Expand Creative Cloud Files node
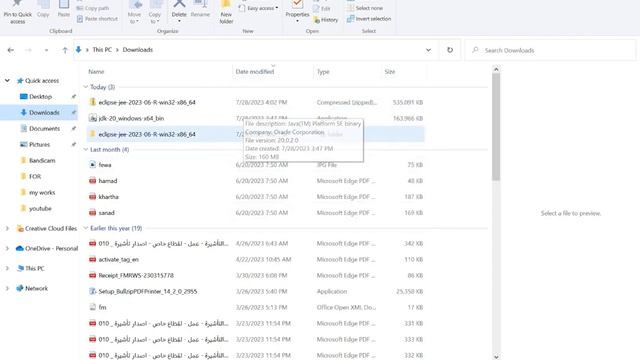The height and width of the screenshot is (360, 640). pos(7,229)
